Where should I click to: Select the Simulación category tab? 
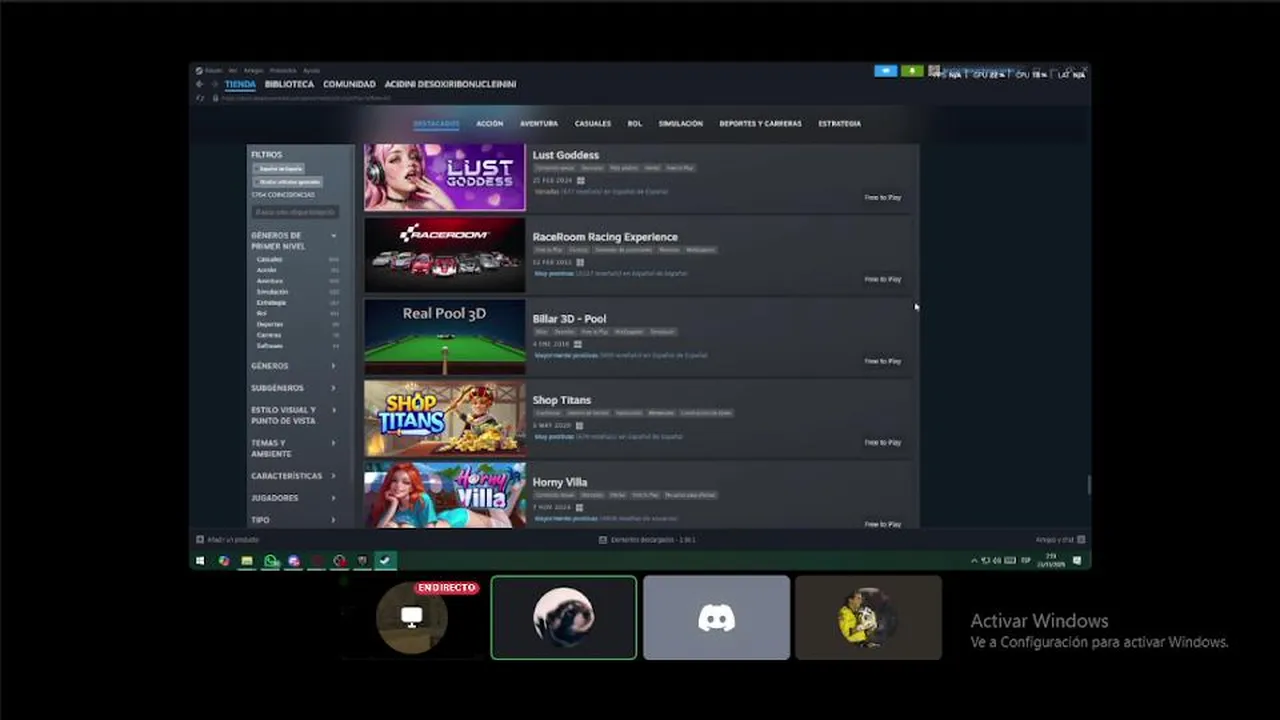(681, 124)
